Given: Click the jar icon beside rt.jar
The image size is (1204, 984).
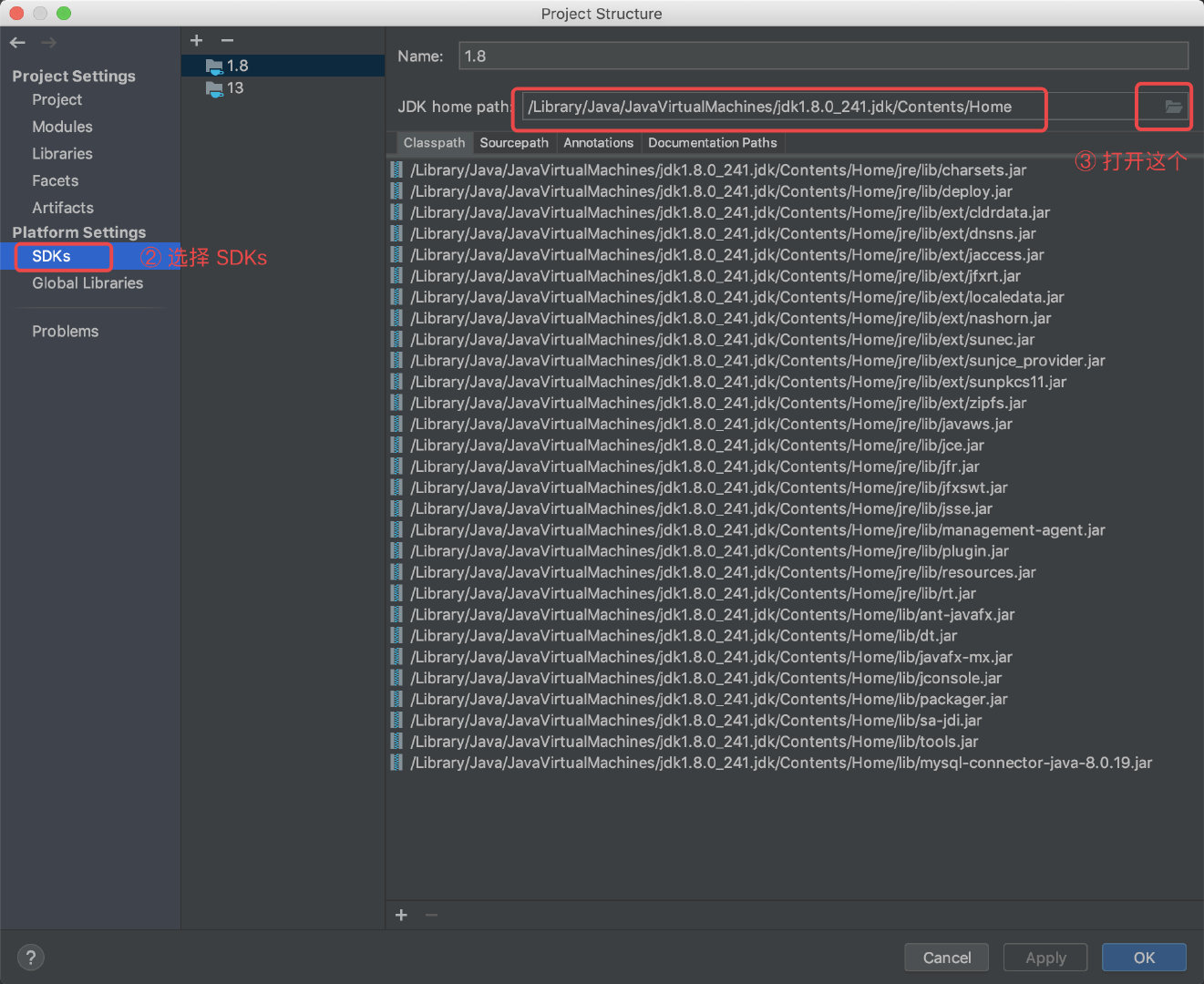Looking at the screenshot, I should [396, 593].
